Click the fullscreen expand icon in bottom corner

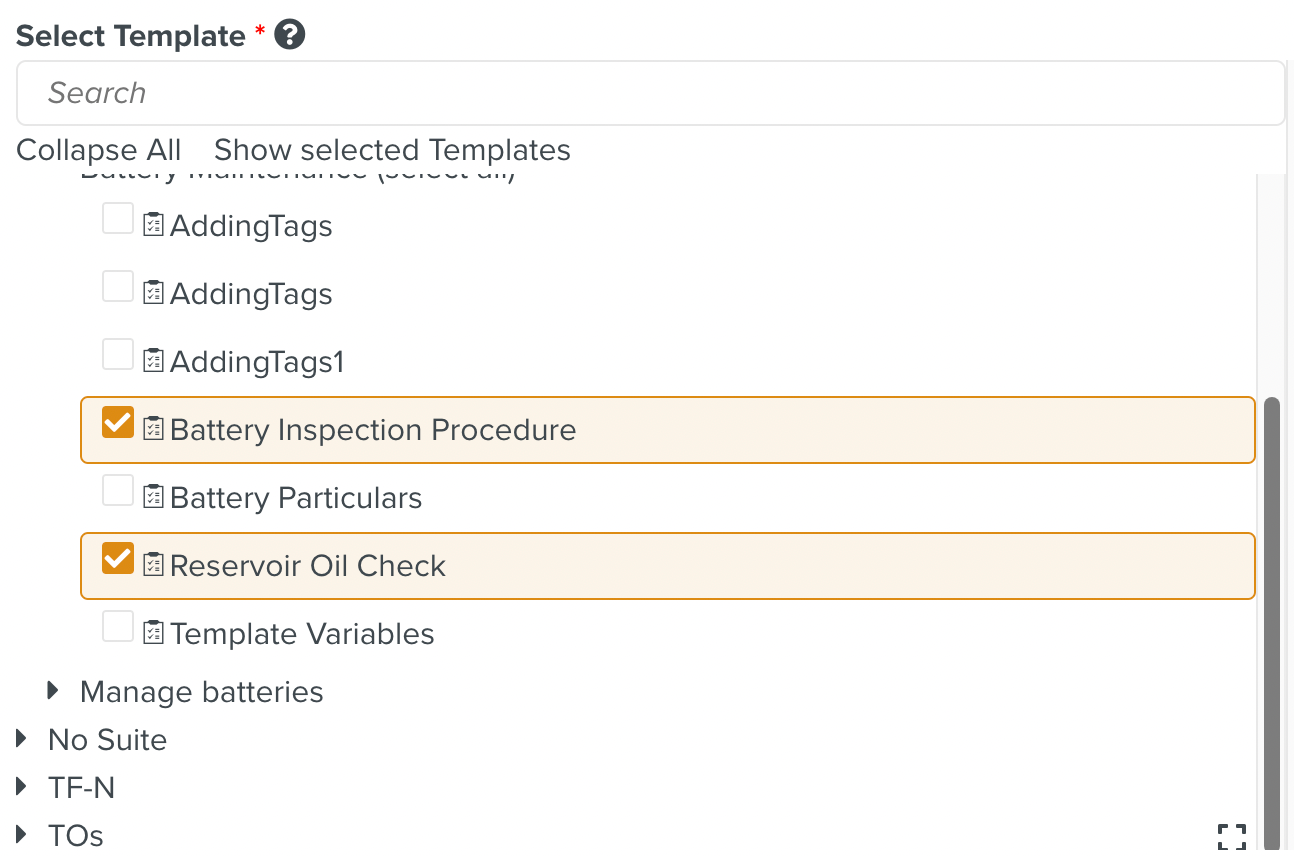point(1232,836)
